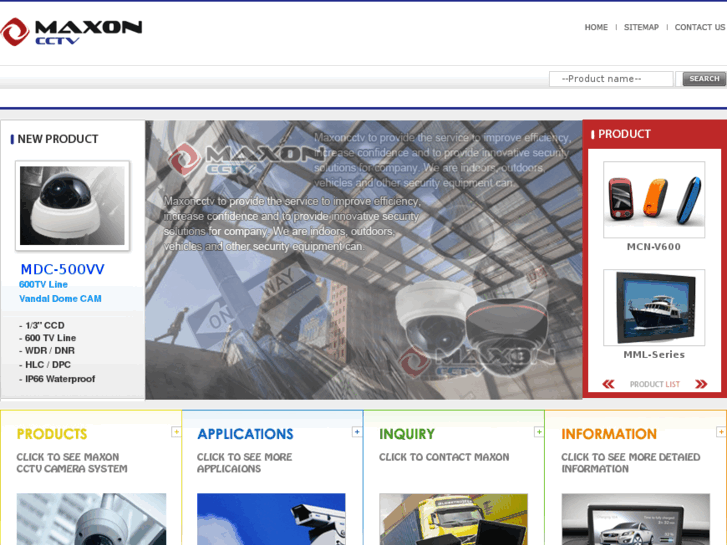
Task: Click the 600 TV Line spec line
Action: tap(47, 338)
